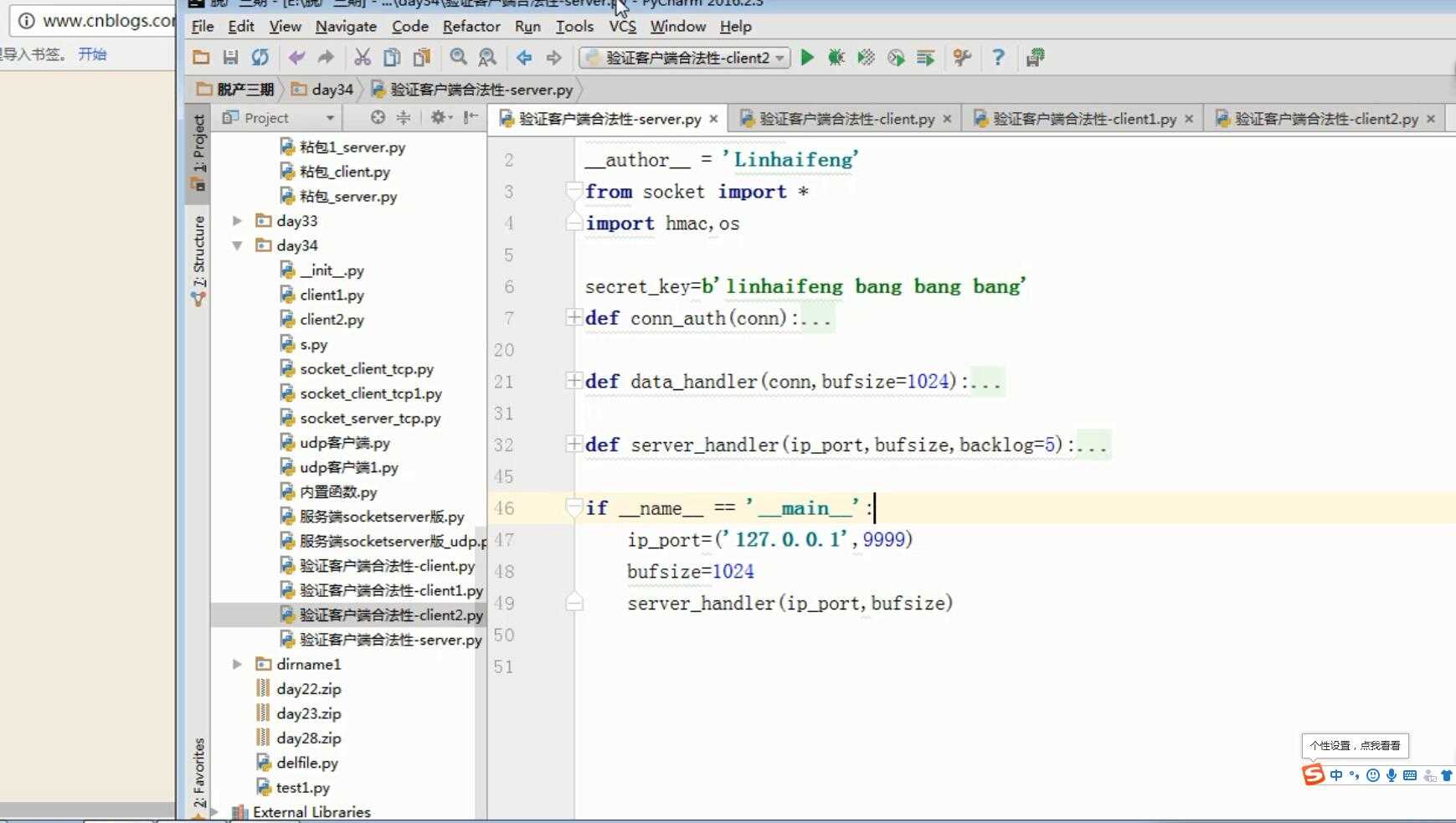Click the Undo arrow icon
1456x823 pixels.
[x=296, y=58]
